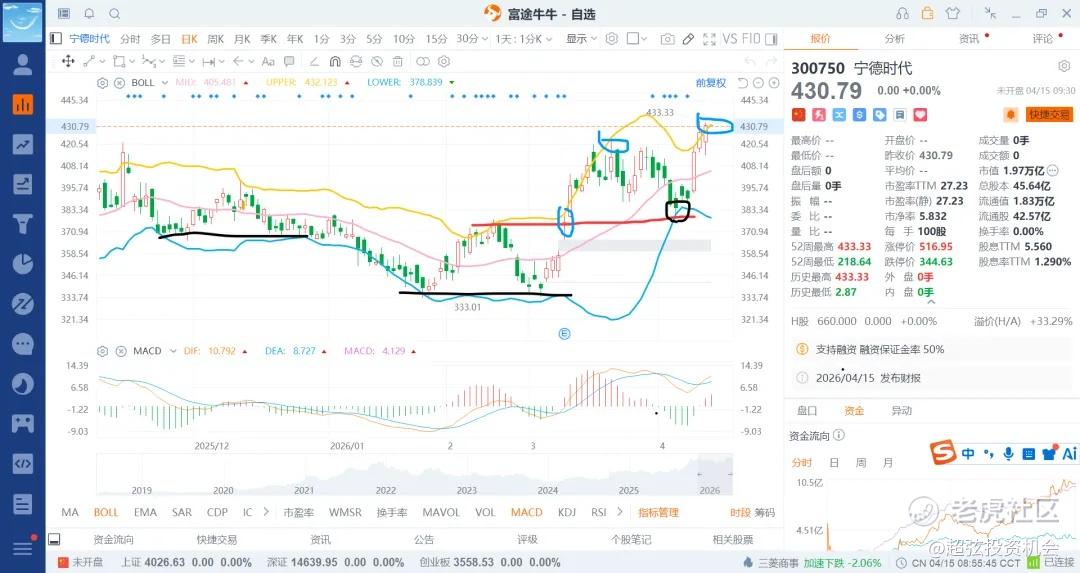Toggle the left panel layout icon

(x=56, y=39)
